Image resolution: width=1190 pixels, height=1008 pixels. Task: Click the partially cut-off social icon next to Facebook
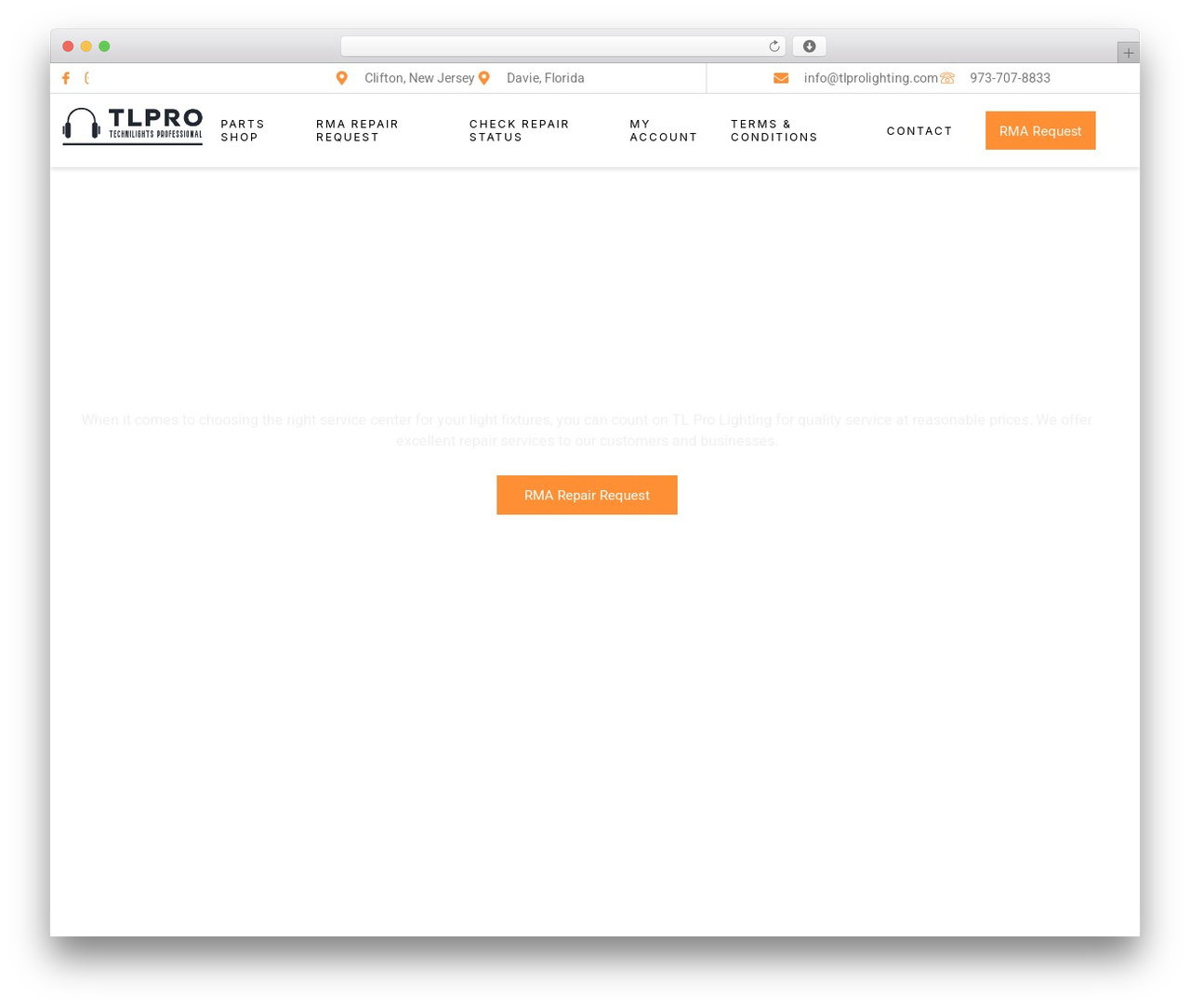coord(86,78)
